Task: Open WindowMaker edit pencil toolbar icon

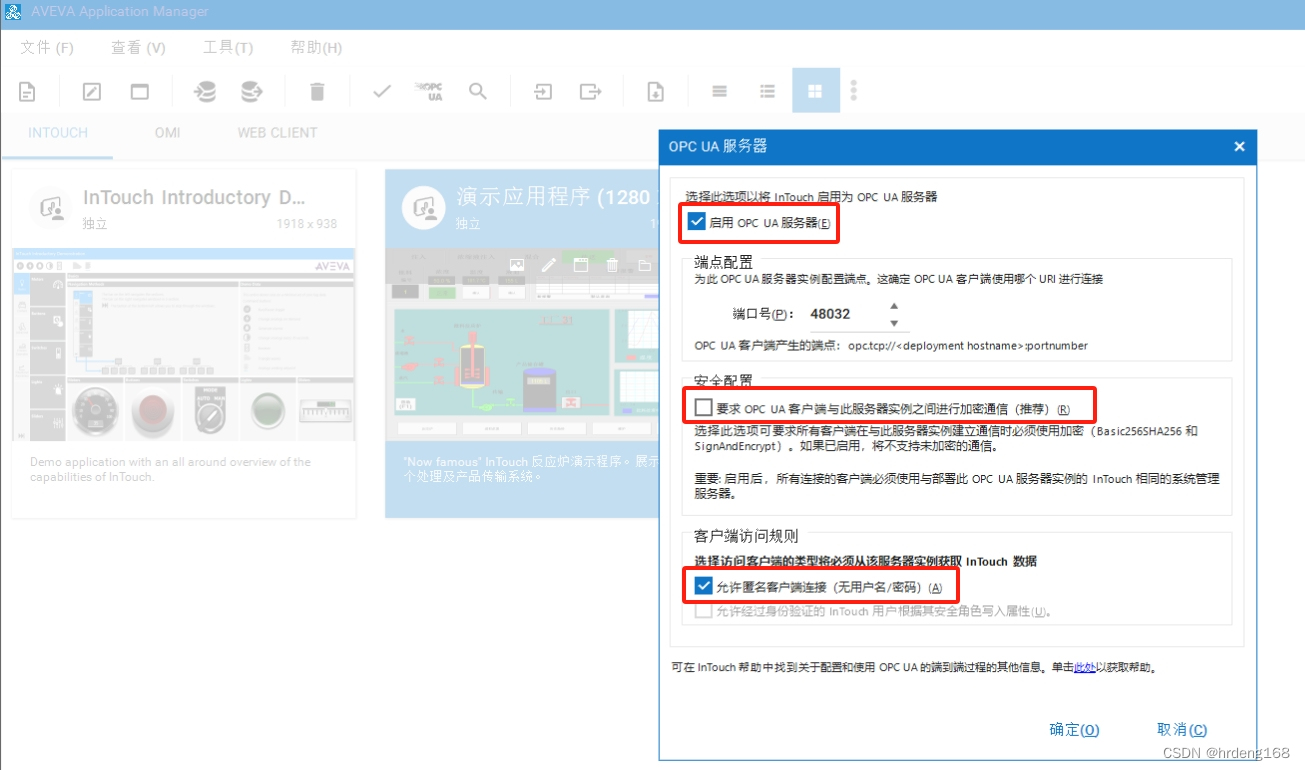Action: pos(92,92)
